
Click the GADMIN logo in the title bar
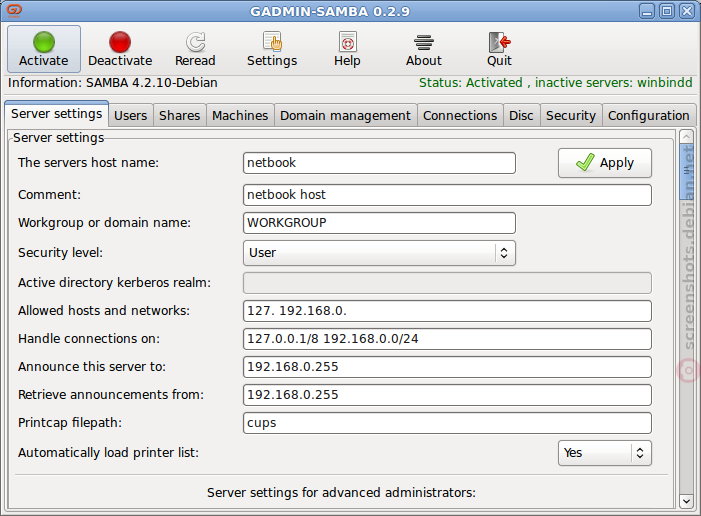pos(14,10)
